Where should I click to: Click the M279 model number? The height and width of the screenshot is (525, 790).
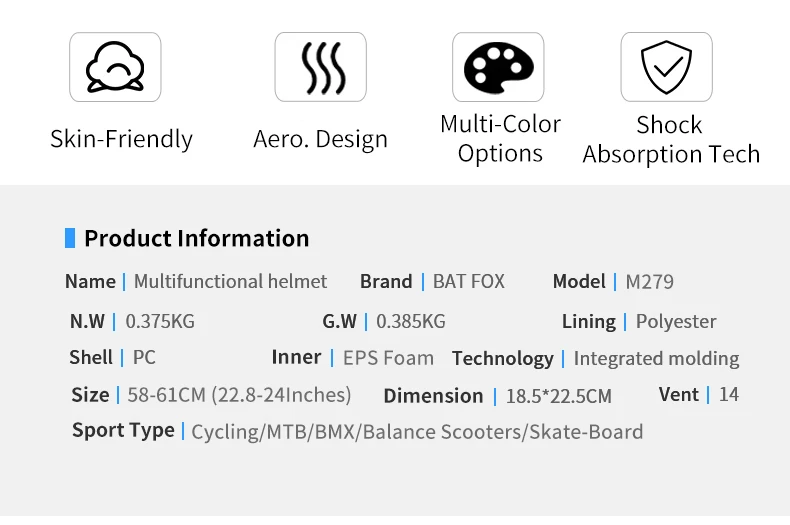pos(649,282)
